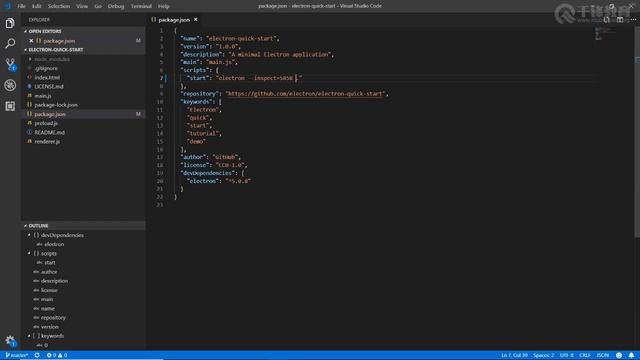Expand the node_modules folder

(52, 59)
